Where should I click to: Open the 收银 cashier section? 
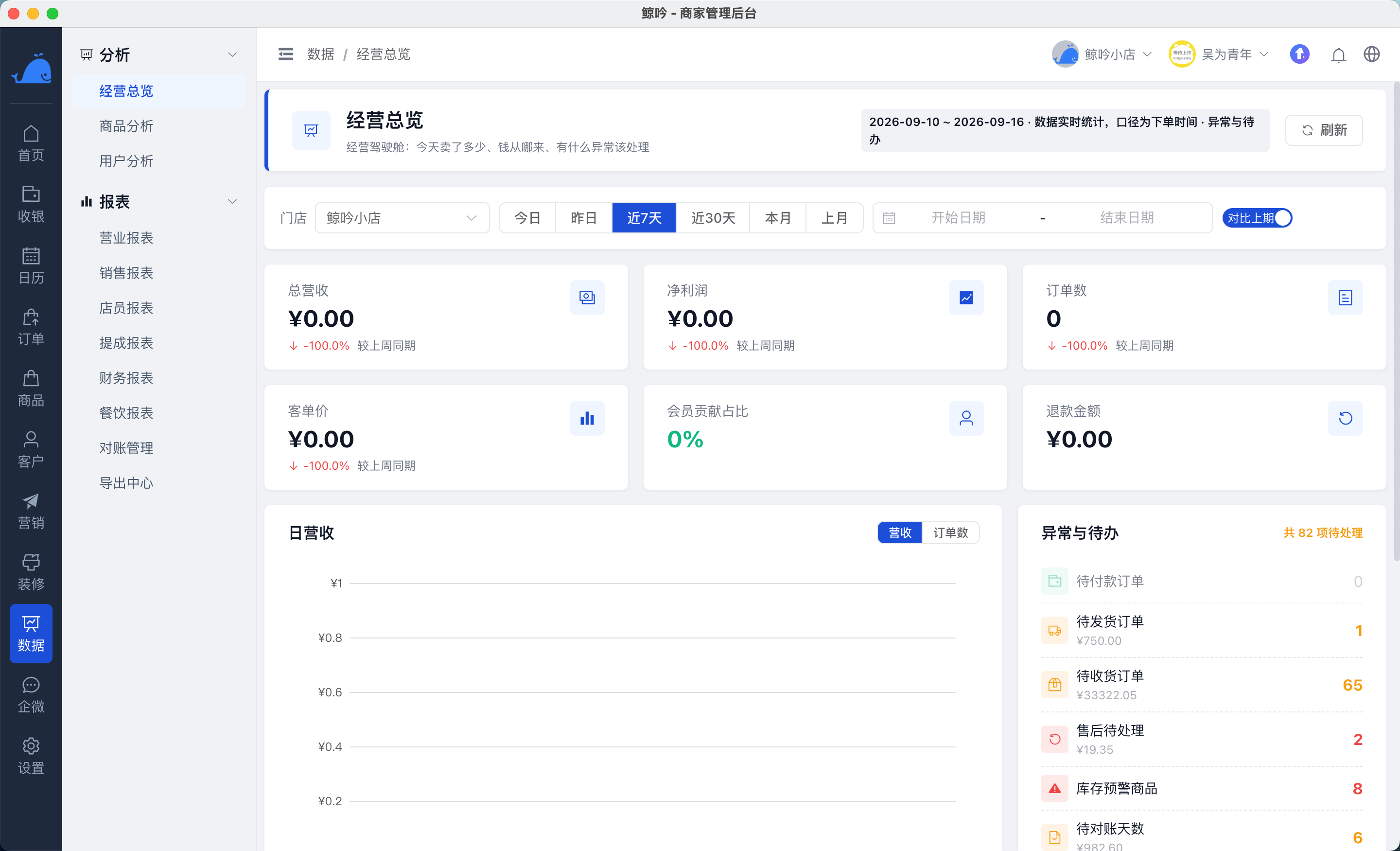tap(31, 205)
